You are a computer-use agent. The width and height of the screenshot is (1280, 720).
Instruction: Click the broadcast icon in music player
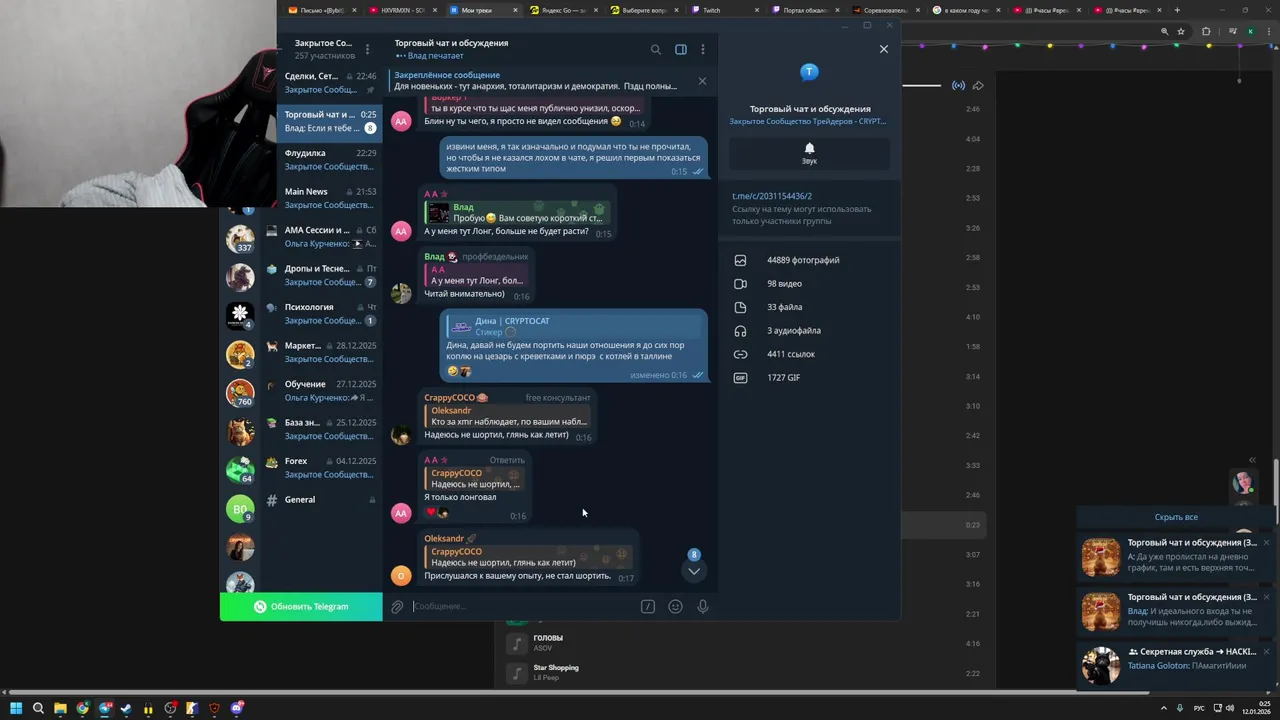coord(958,85)
